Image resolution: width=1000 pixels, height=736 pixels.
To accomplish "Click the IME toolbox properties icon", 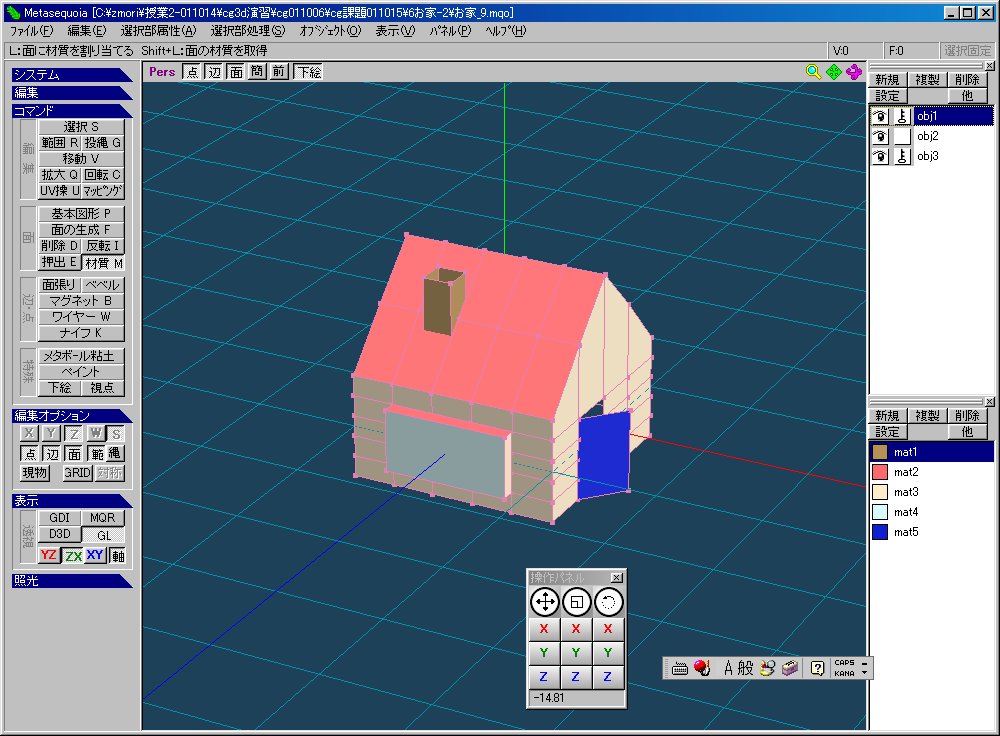I will (x=790, y=668).
